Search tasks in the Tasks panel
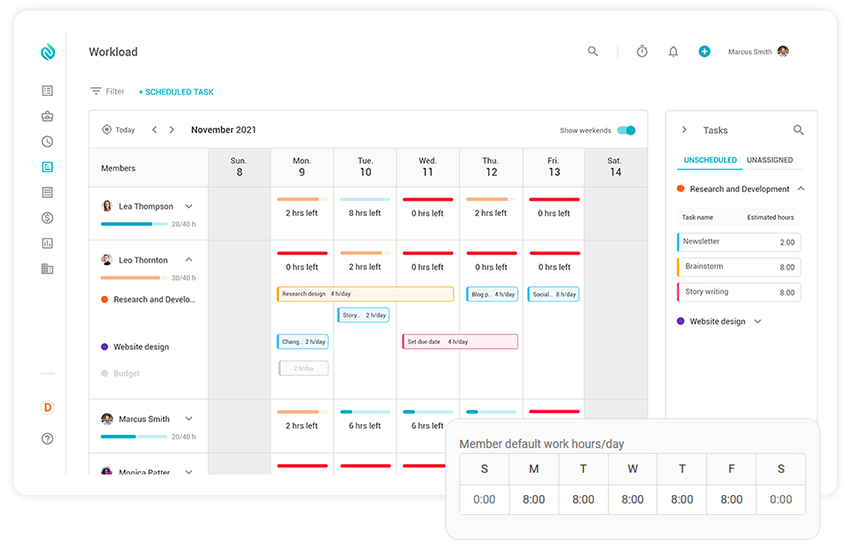The image size is (850, 553). (798, 130)
